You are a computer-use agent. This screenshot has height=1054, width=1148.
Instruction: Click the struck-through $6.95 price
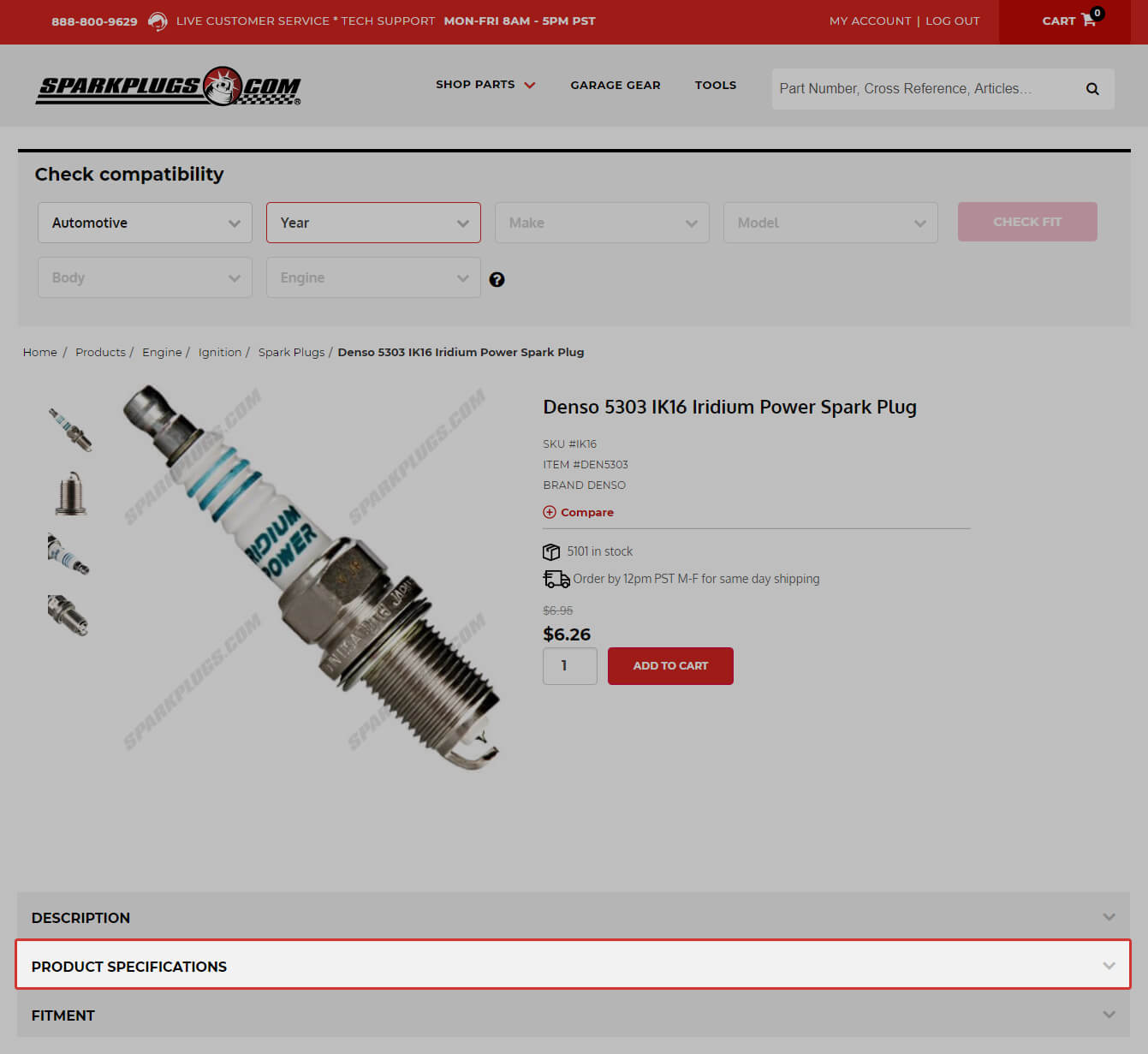558,610
